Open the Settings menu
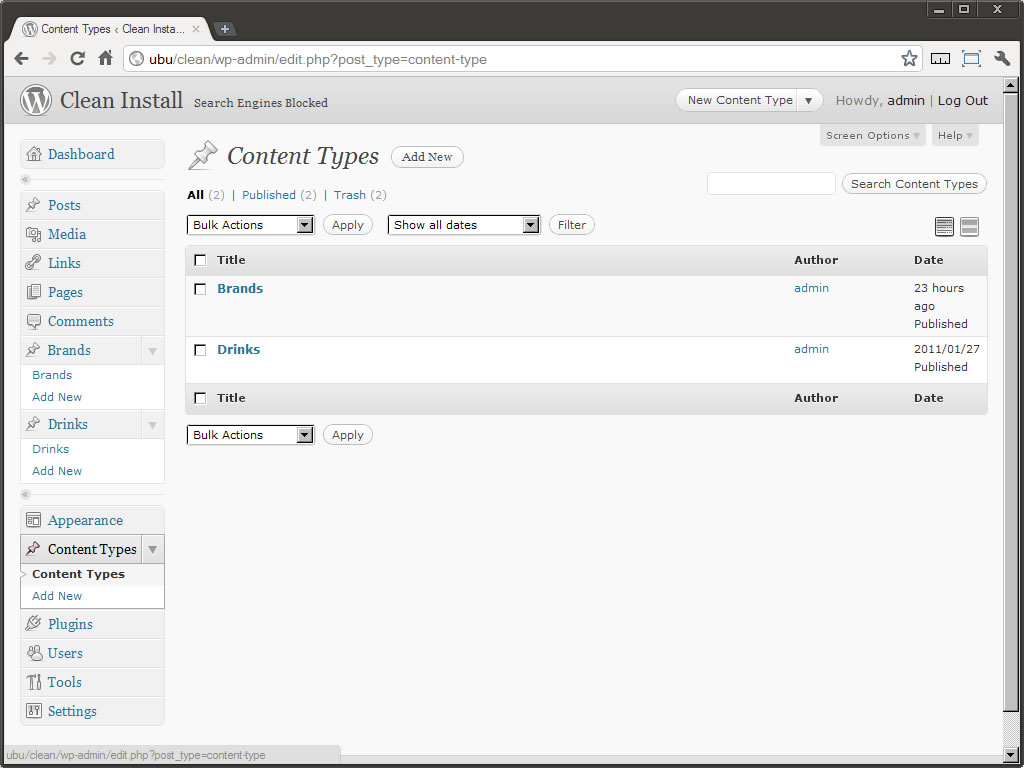The height and width of the screenshot is (768, 1024). [x=72, y=711]
